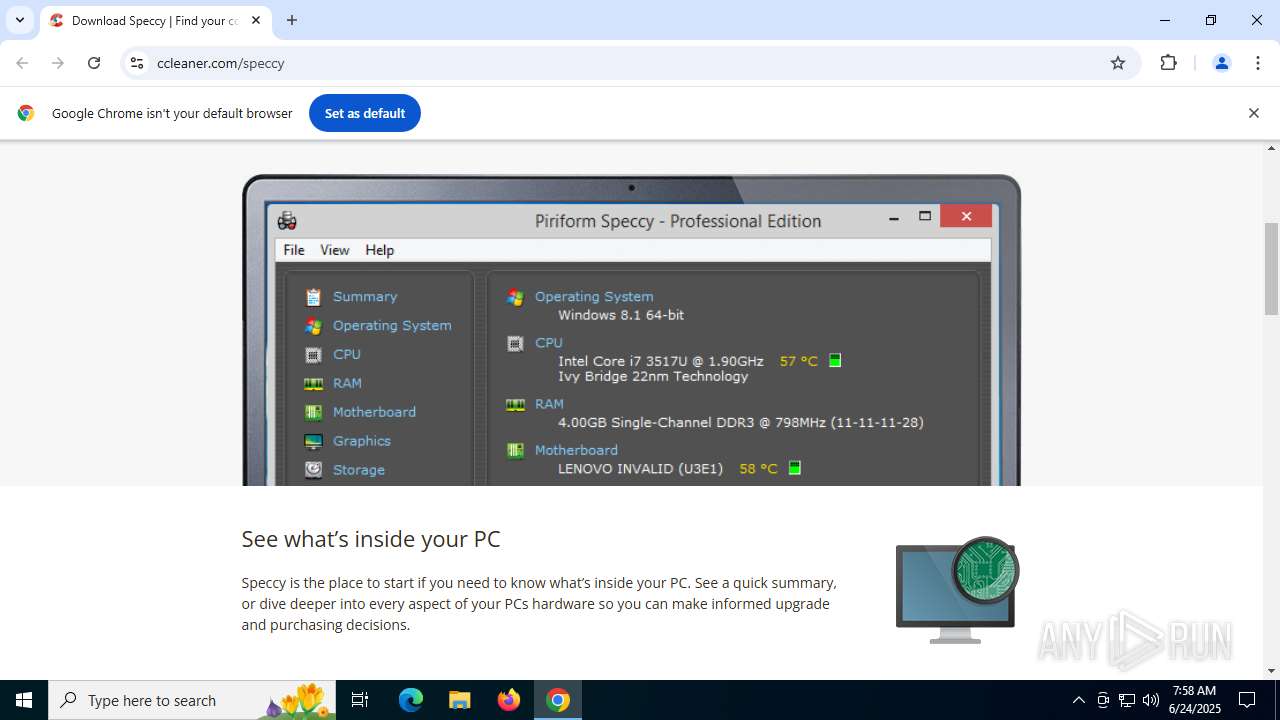Image resolution: width=1280 pixels, height=720 pixels.
Task: Open the Windows Start menu
Action: (24, 700)
